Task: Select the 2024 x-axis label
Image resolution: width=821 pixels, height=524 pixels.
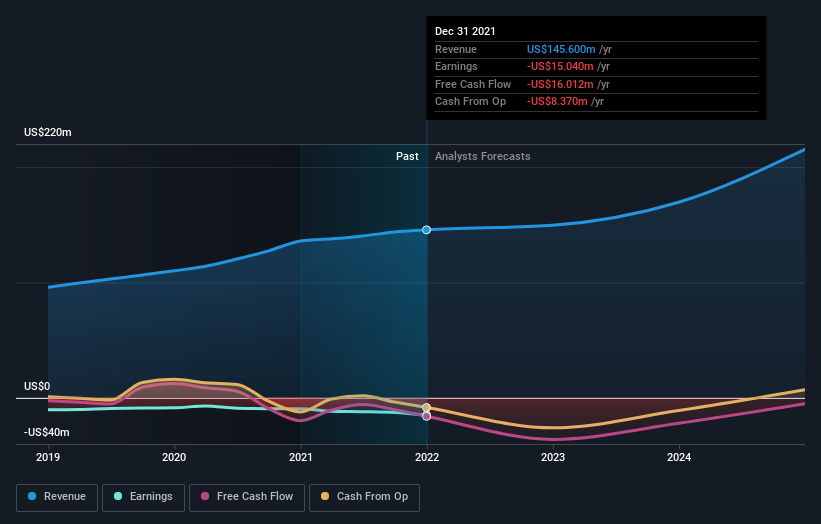Action: [x=679, y=458]
